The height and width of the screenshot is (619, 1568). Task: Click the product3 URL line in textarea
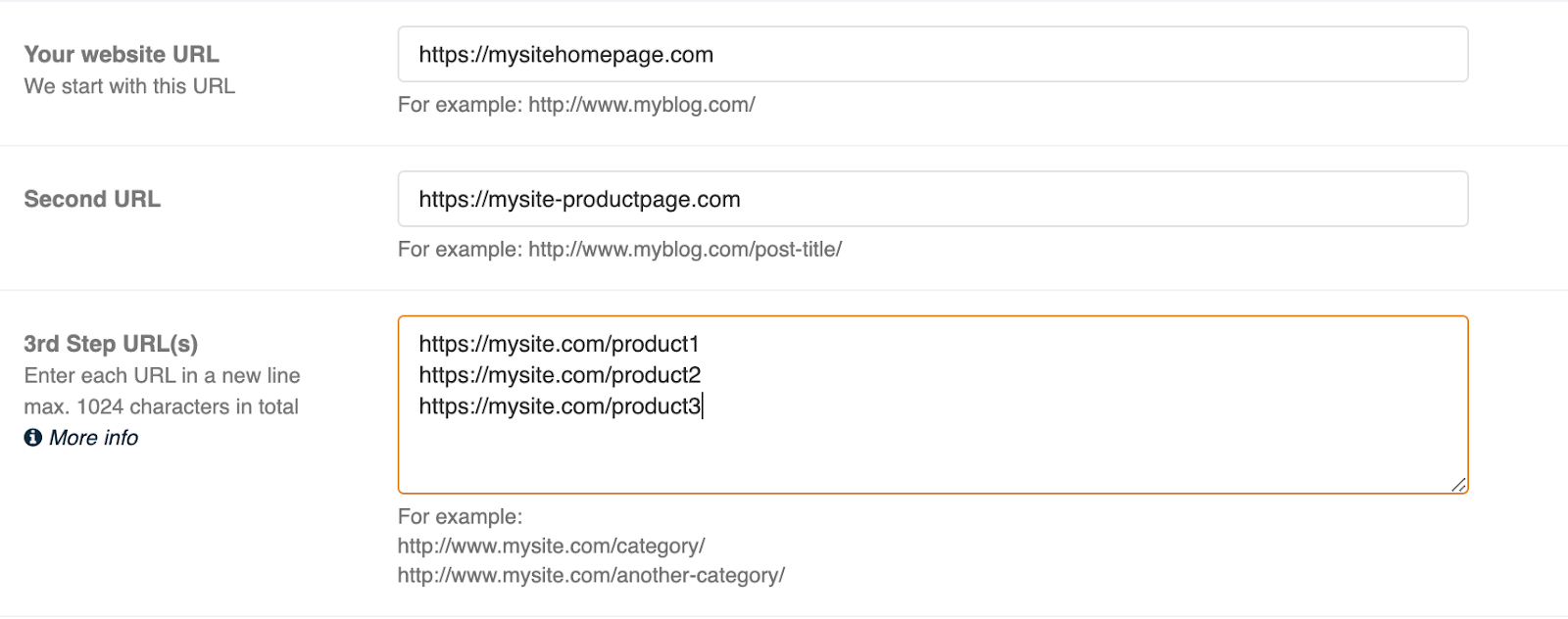560,406
